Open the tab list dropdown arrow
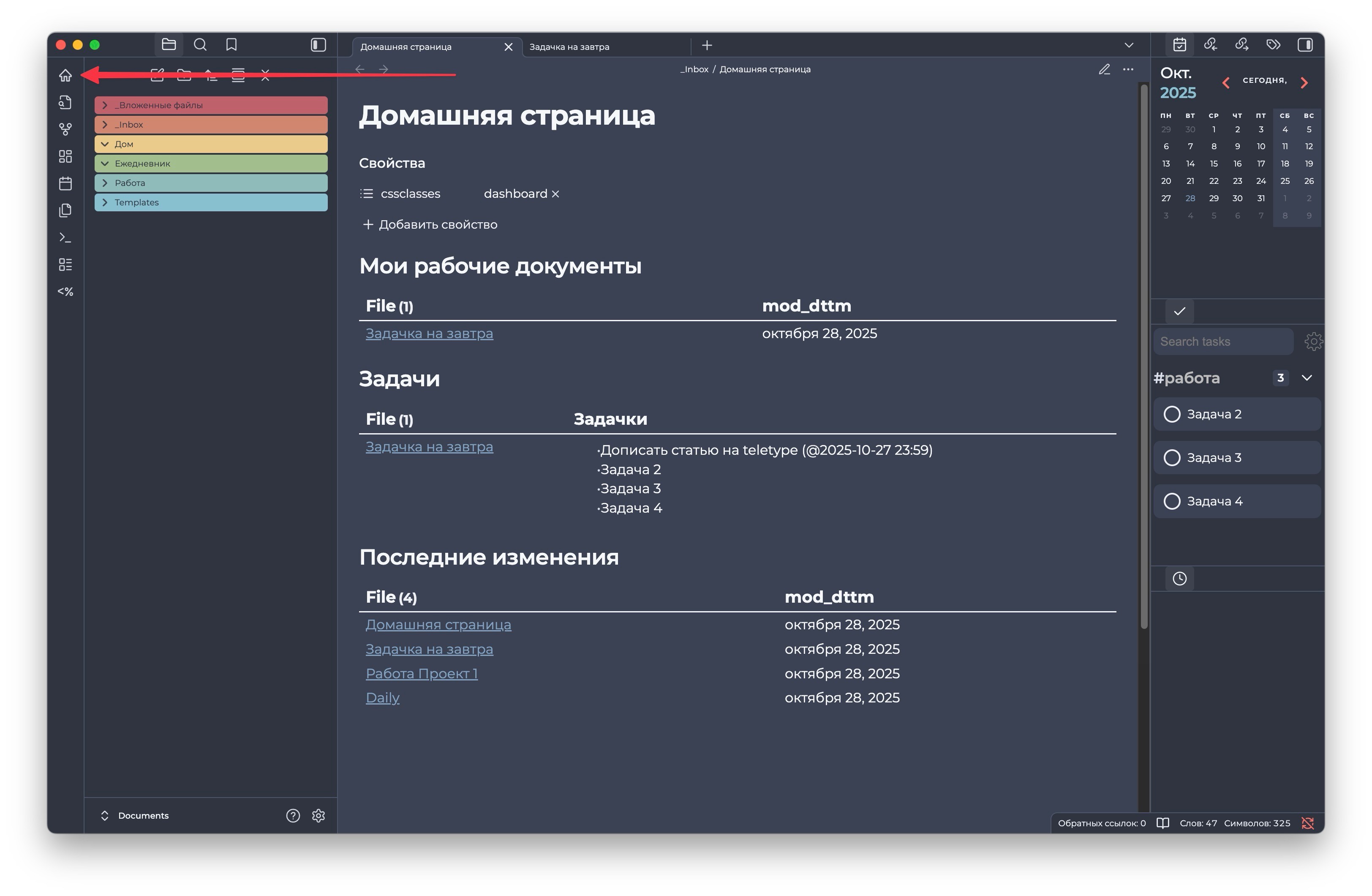 coord(1129,45)
